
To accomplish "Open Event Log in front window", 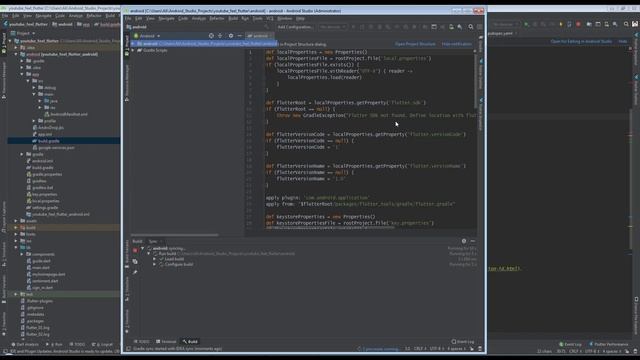I will tap(463, 342).
